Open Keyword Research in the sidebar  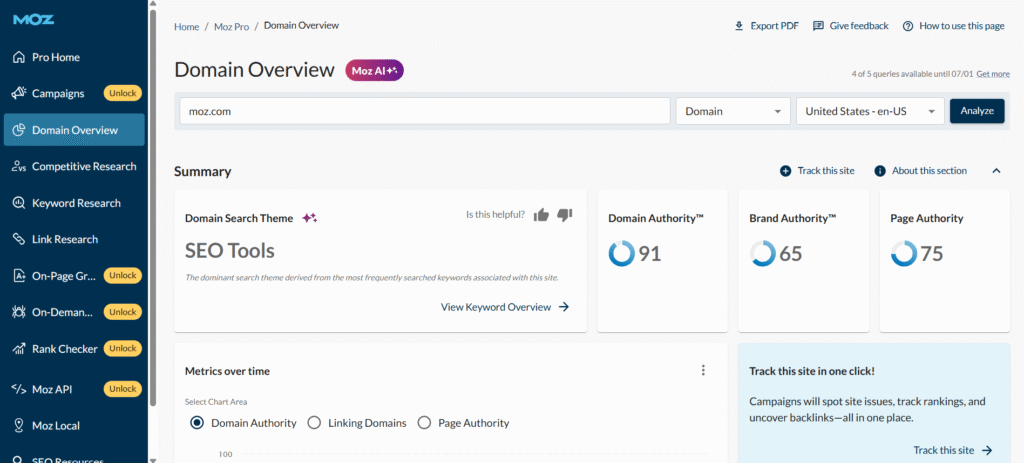coord(74,203)
